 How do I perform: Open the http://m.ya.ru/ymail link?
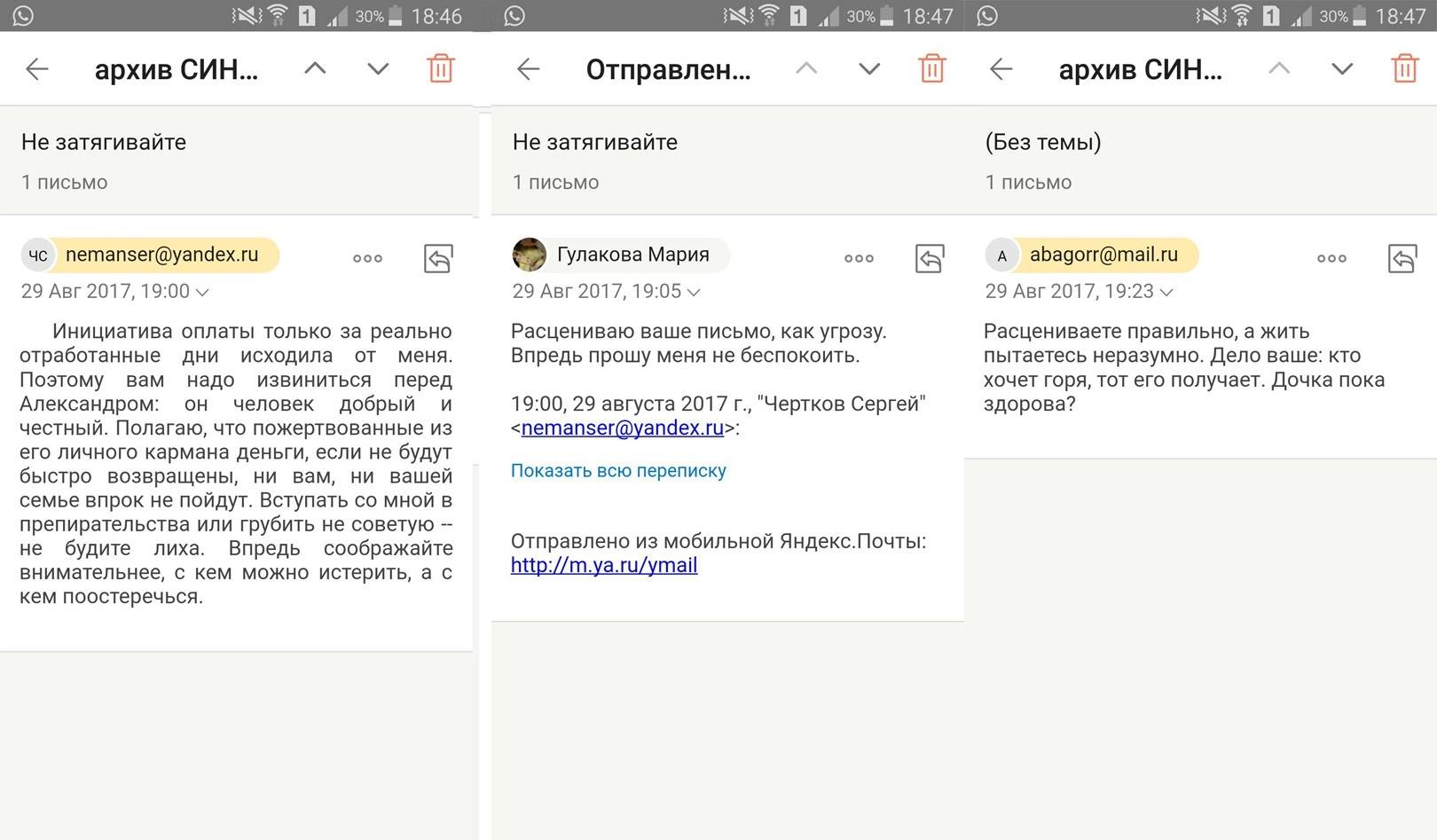click(604, 565)
